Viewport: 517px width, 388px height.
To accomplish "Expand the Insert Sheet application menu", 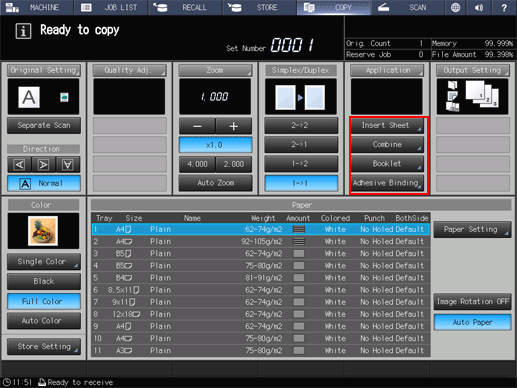I will [387, 125].
